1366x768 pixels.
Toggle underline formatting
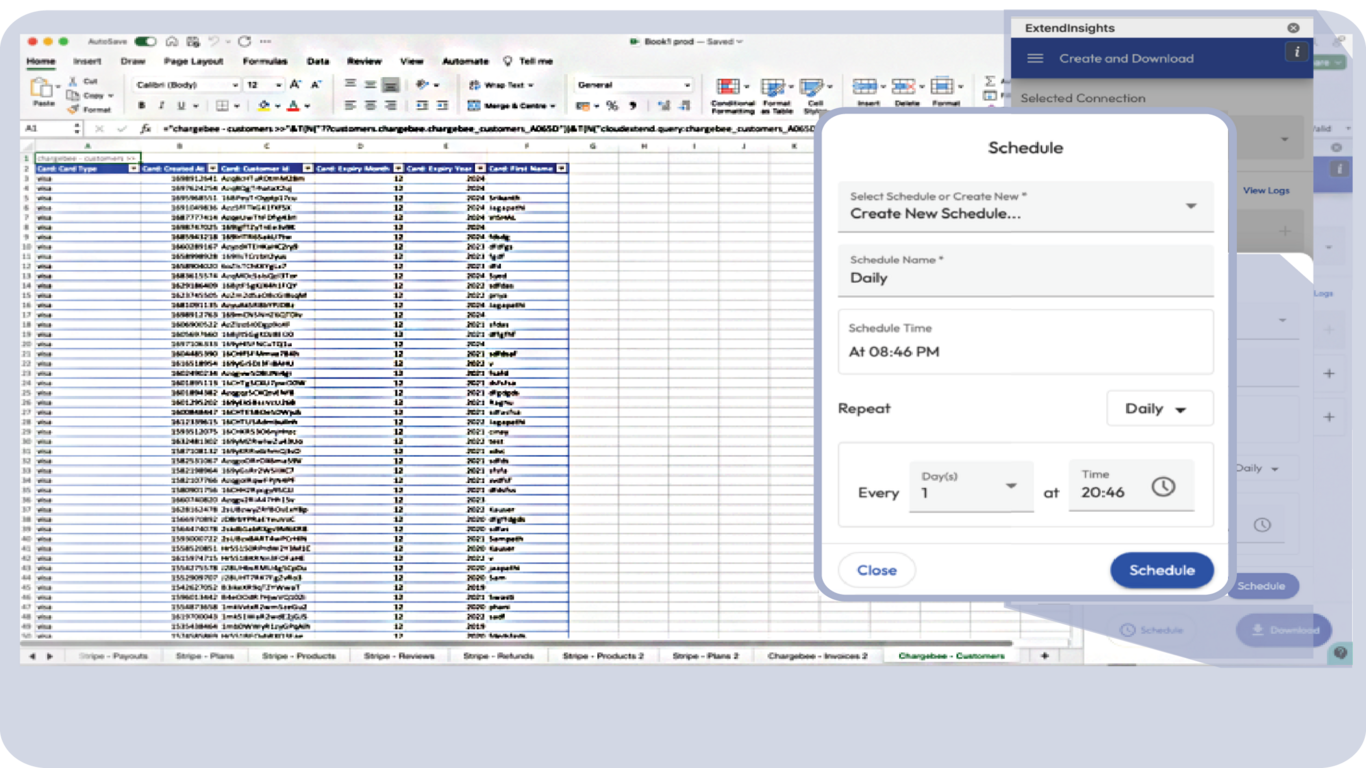(x=180, y=106)
